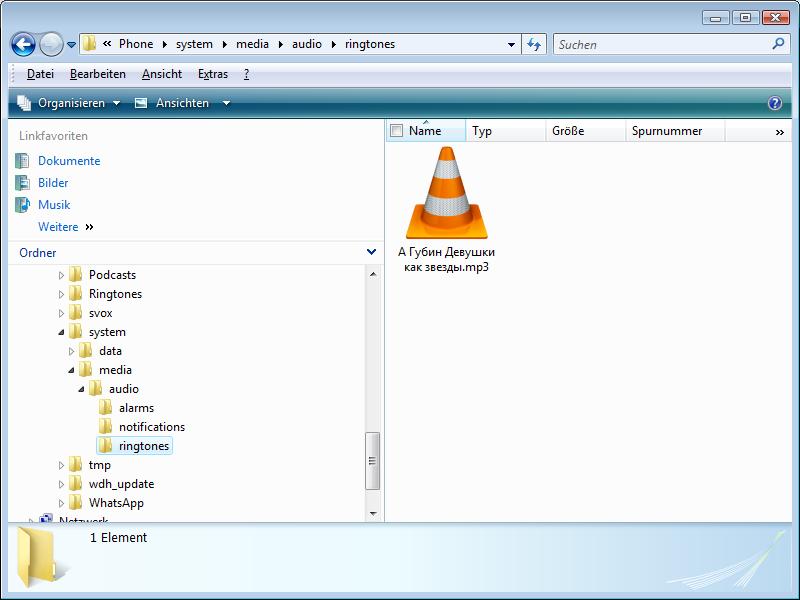Open the Datei menu
The height and width of the screenshot is (600, 800).
point(40,74)
